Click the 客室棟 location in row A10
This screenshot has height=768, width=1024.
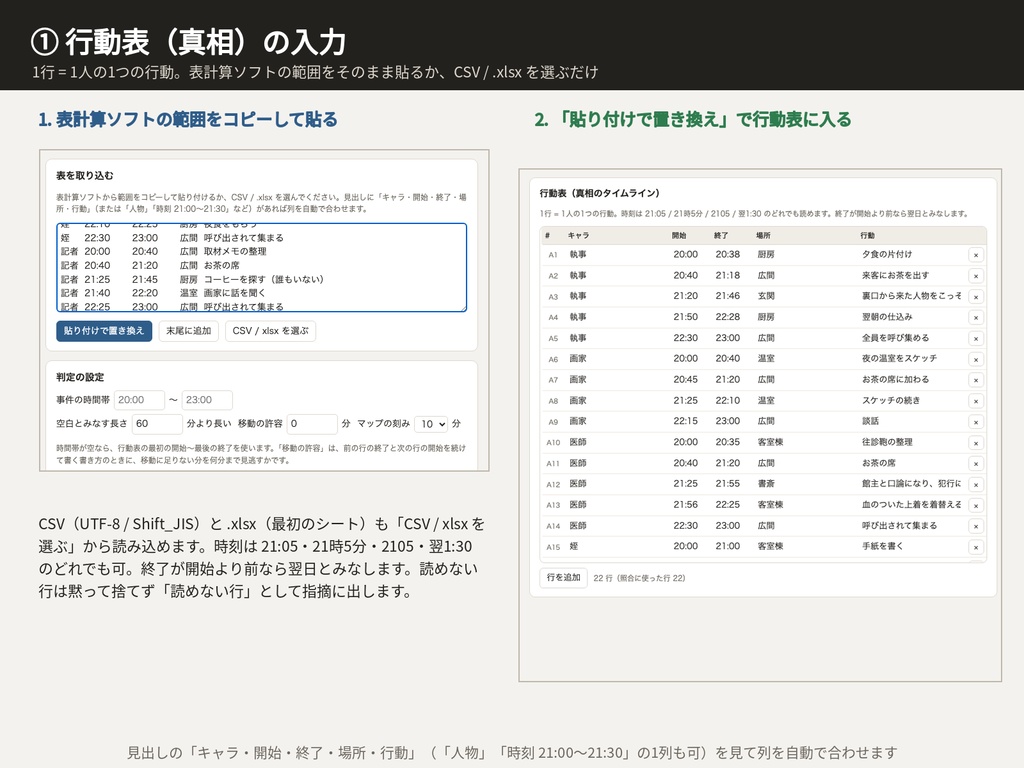tap(771, 442)
